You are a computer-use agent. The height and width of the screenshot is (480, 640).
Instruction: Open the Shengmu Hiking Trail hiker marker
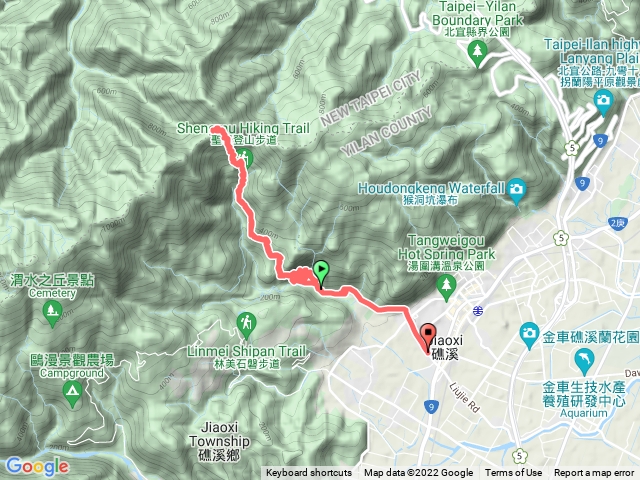(244, 158)
